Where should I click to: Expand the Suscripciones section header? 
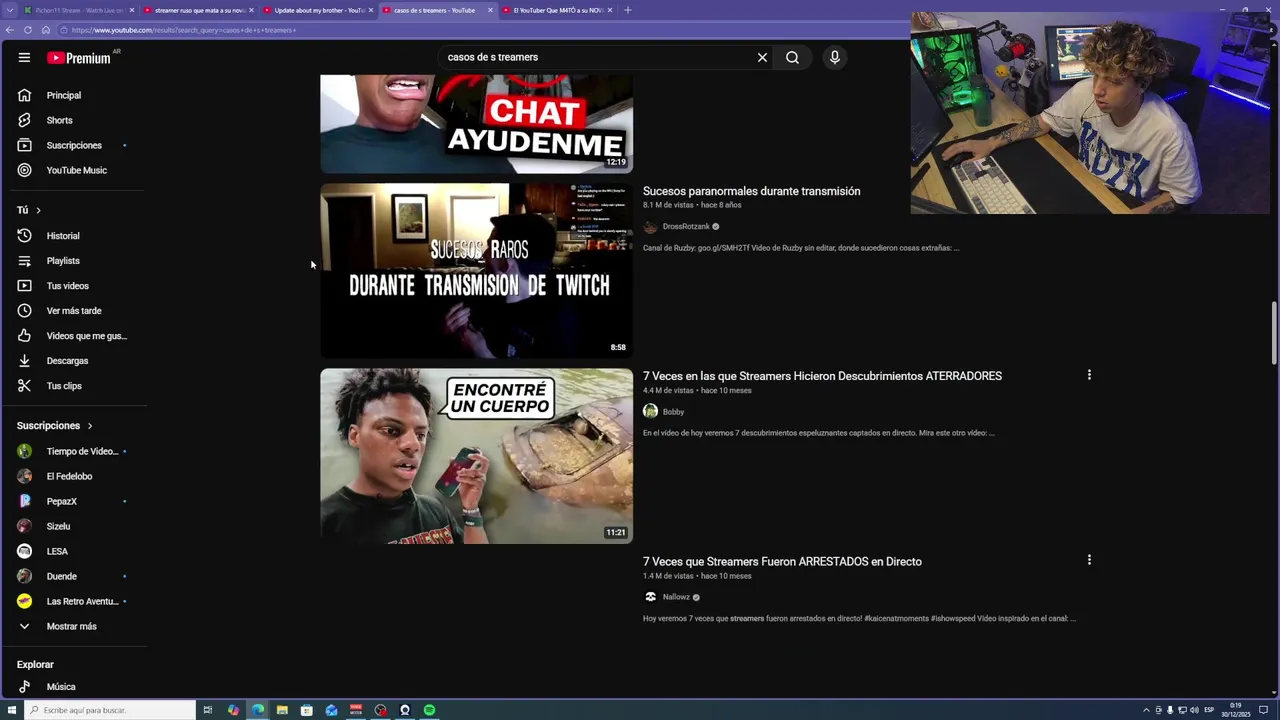[x=55, y=426]
